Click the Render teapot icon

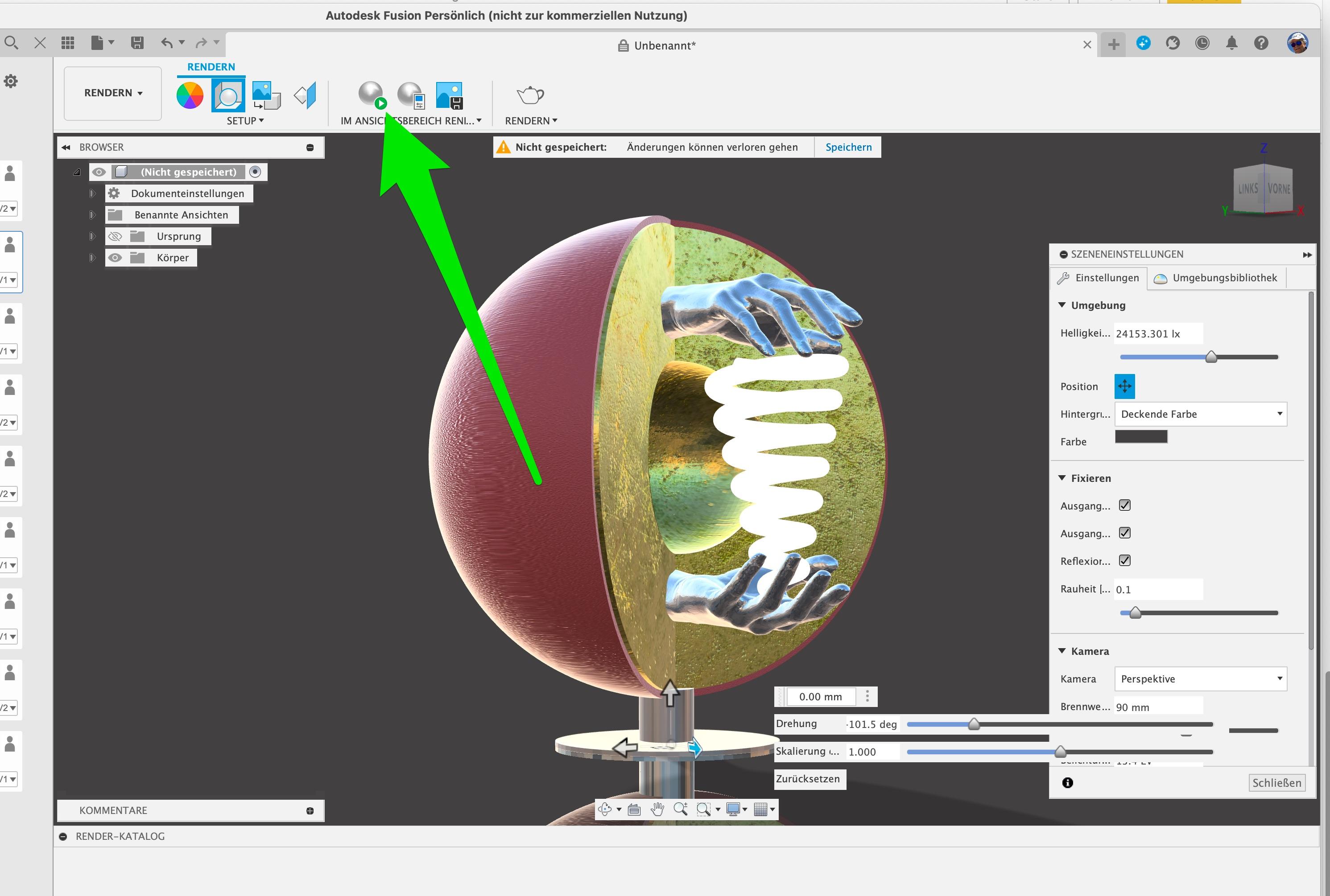531,95
